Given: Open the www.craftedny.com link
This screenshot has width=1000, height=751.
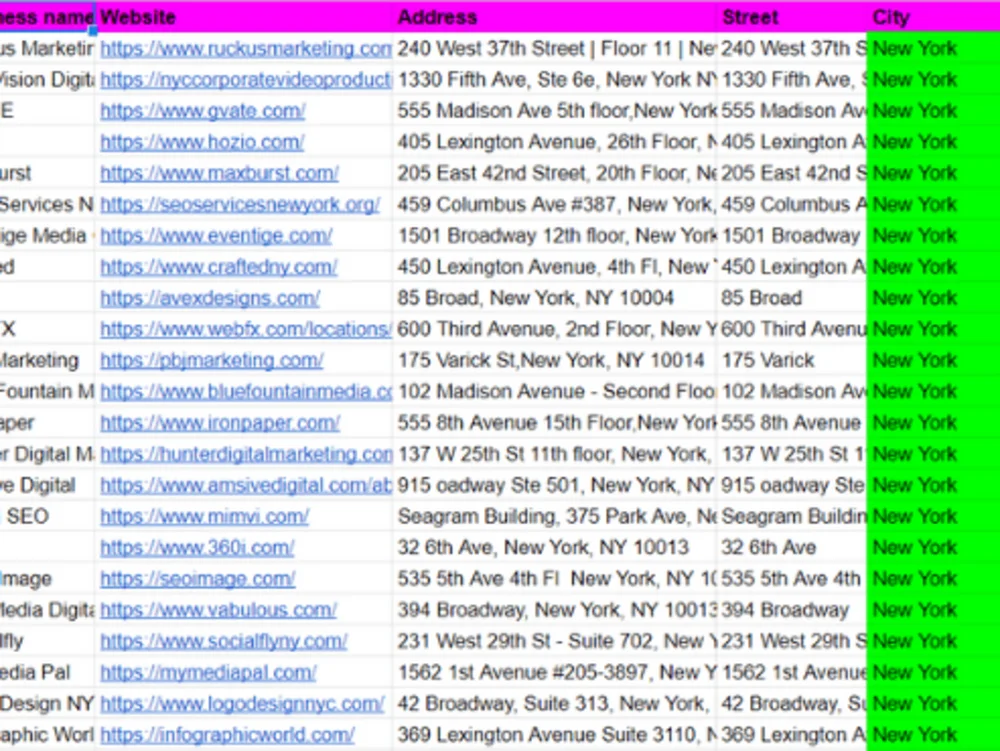Looking at the screenshot, I should [219, 267].
